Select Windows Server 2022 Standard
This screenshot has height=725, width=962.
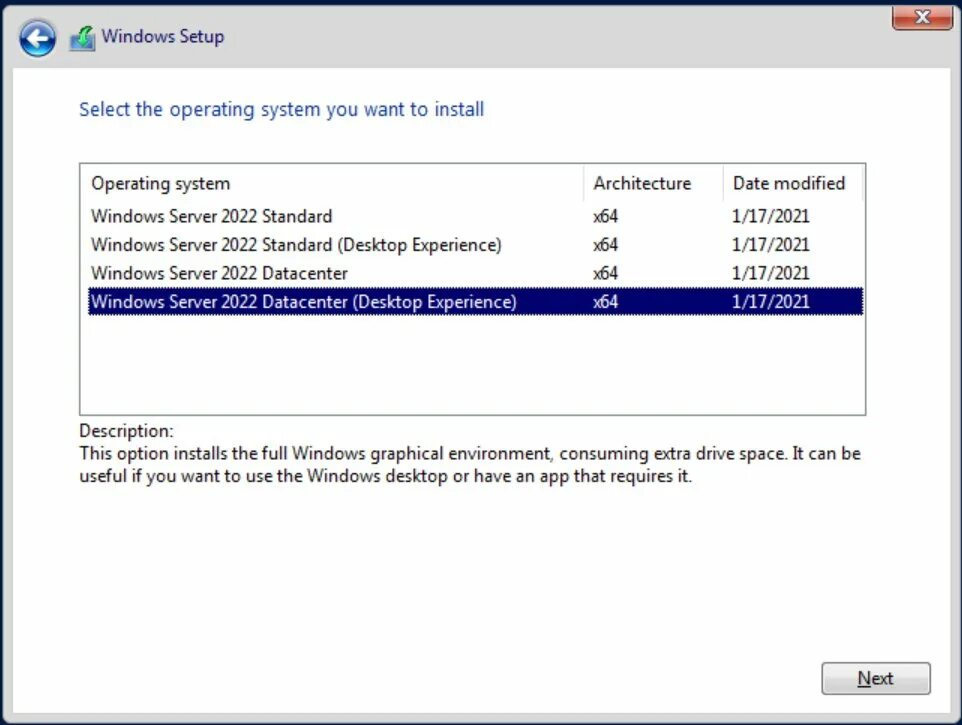coord(211,216)
